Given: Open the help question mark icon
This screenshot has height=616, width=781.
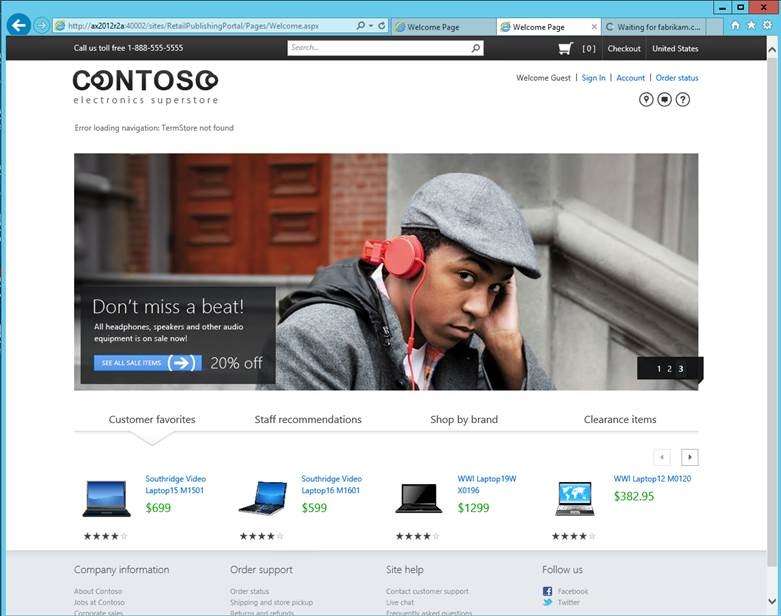Looking at the screenshot, I should pyautogui.click(x=683, y=99).
